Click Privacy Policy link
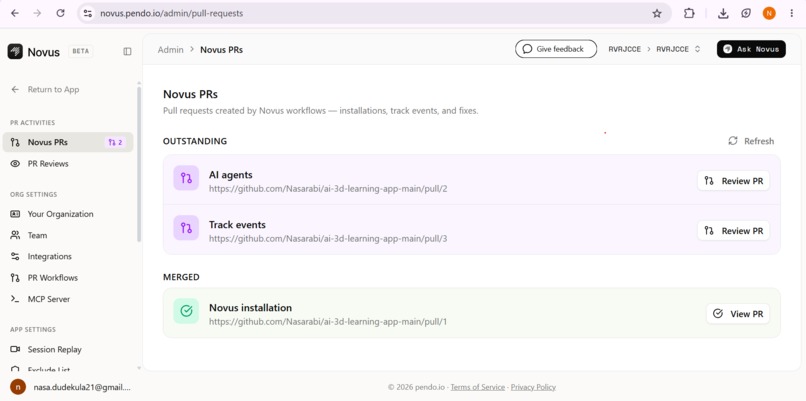The image size is (806, 401). pyautogui.click(x=533, y=387)
